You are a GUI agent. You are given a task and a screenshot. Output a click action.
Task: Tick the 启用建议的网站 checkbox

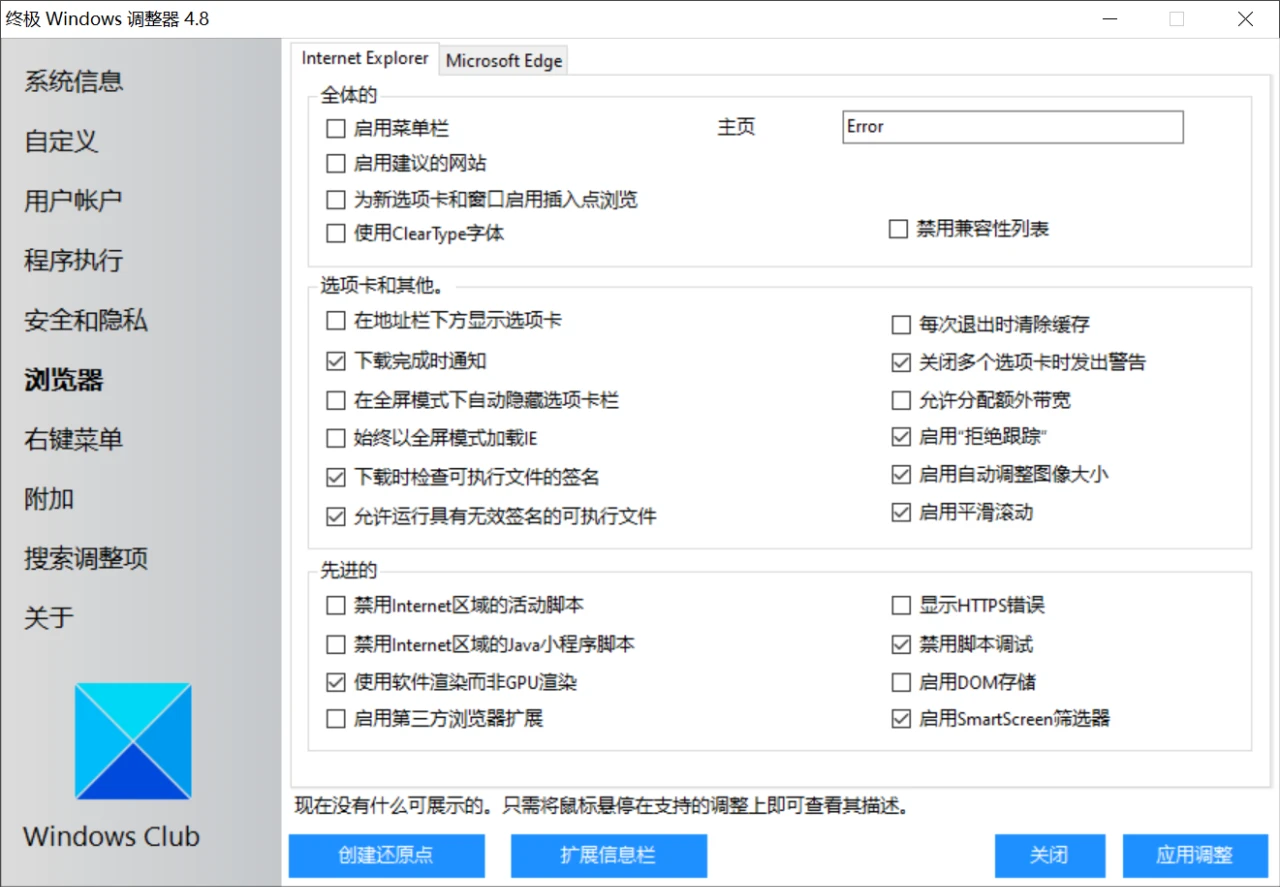[x=336, y=163]
